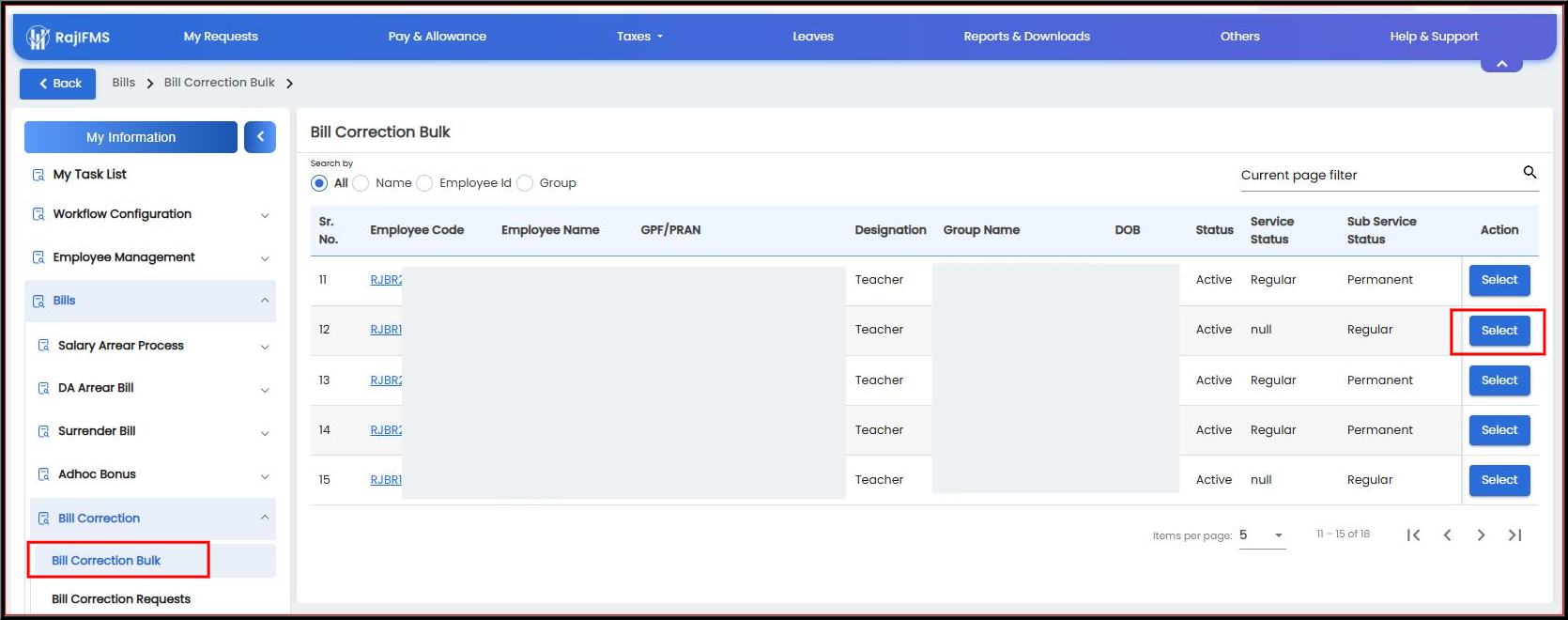The height and width of the screenshot is (620, 1568).
Task: Click the Surrender Bill icon
Action: (43, 431)
